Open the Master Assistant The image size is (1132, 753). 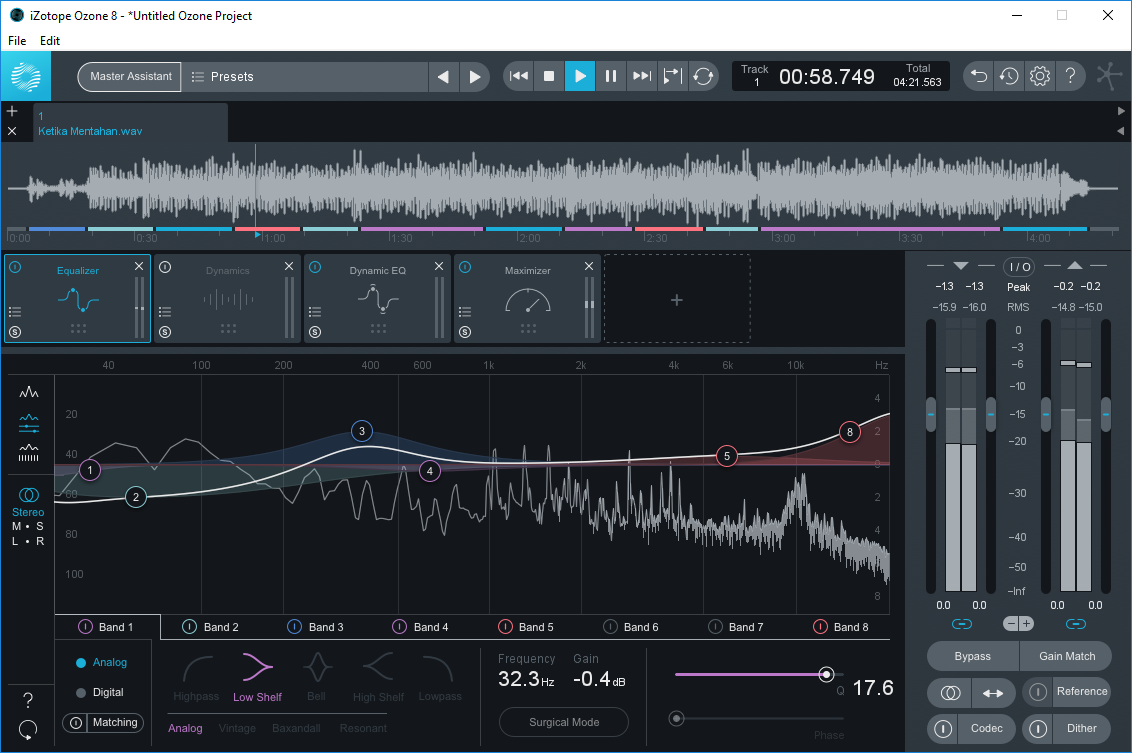tap(129, 77)
